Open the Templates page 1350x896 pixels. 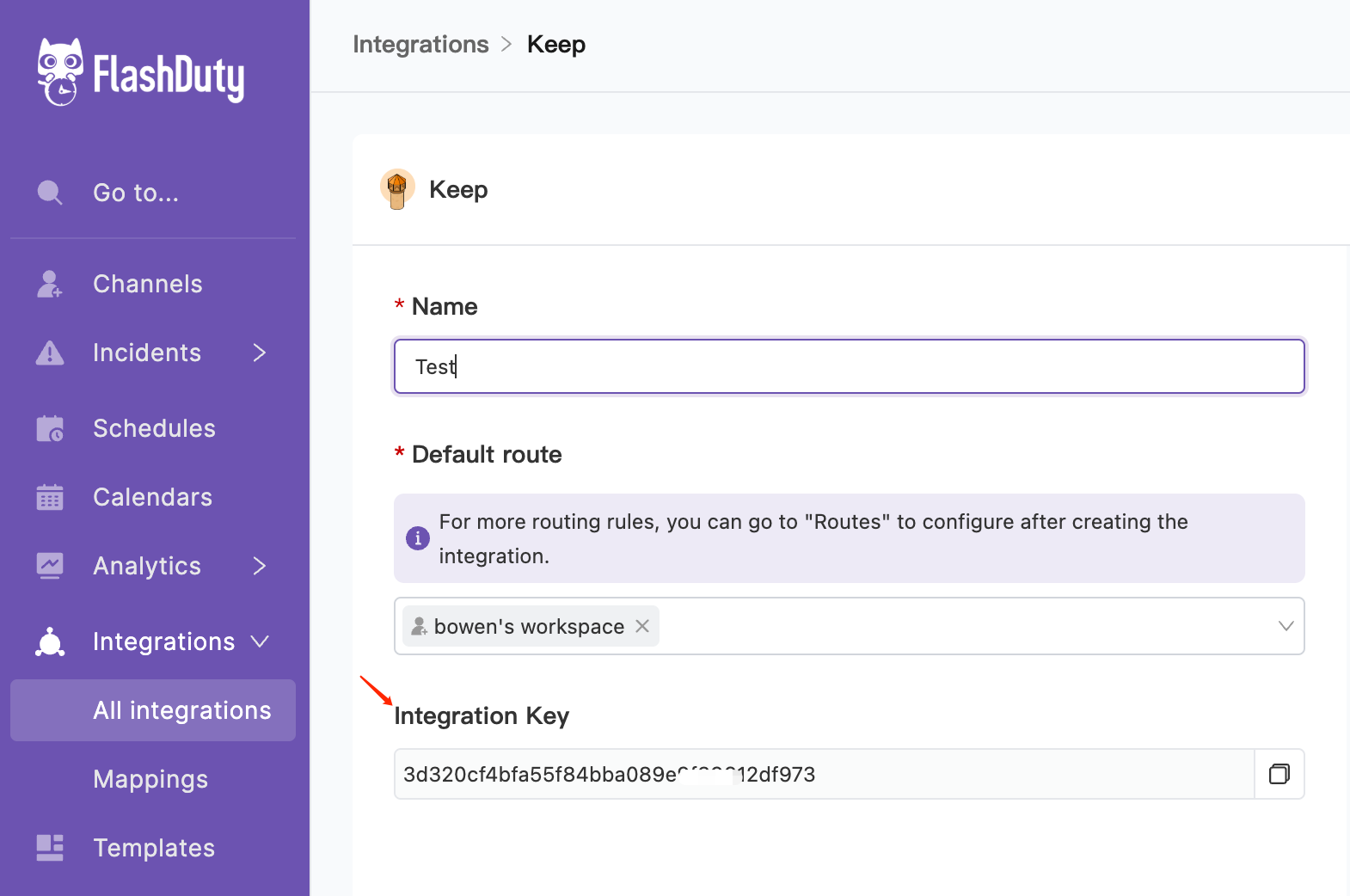[x=154, y=848]
